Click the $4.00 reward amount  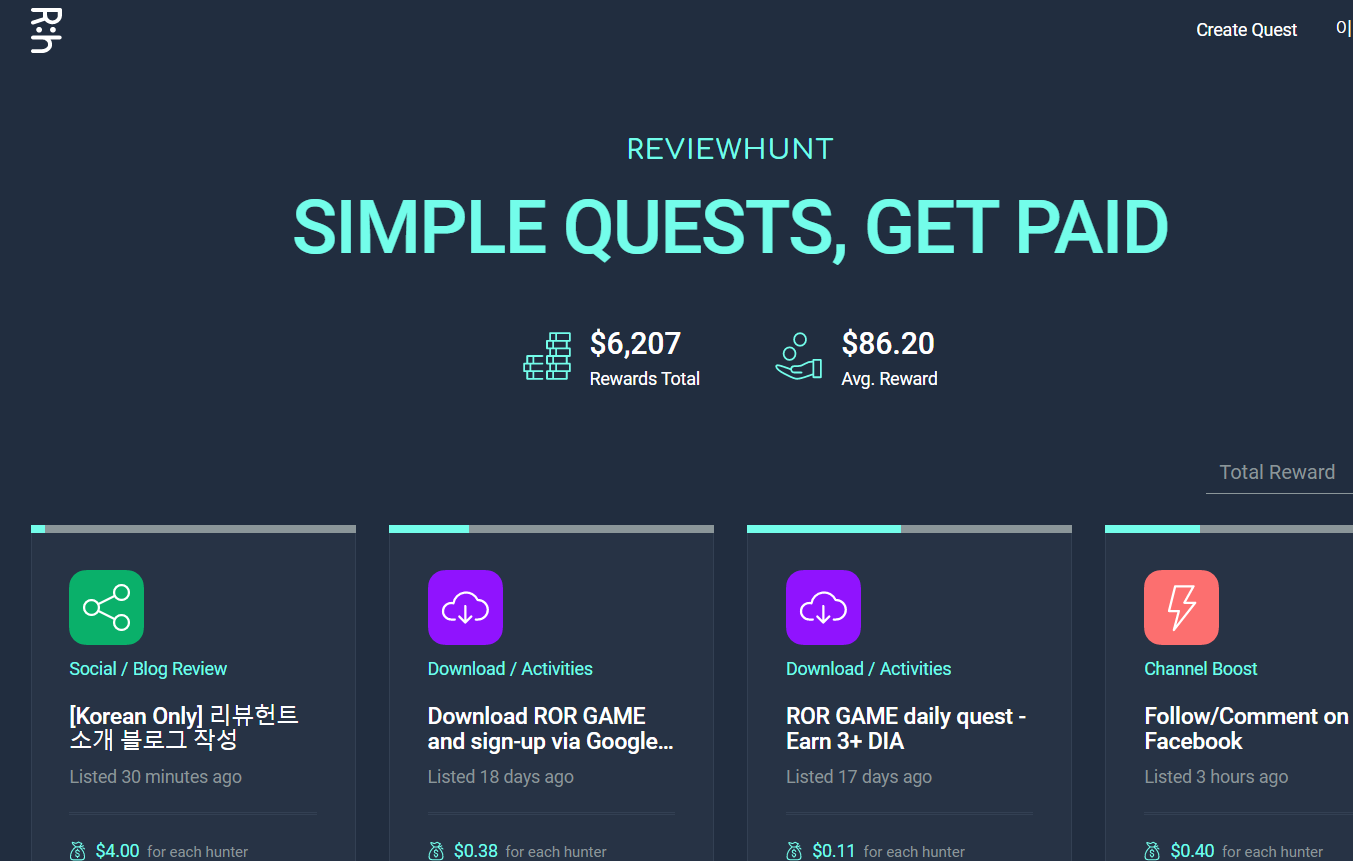(118, 851)
